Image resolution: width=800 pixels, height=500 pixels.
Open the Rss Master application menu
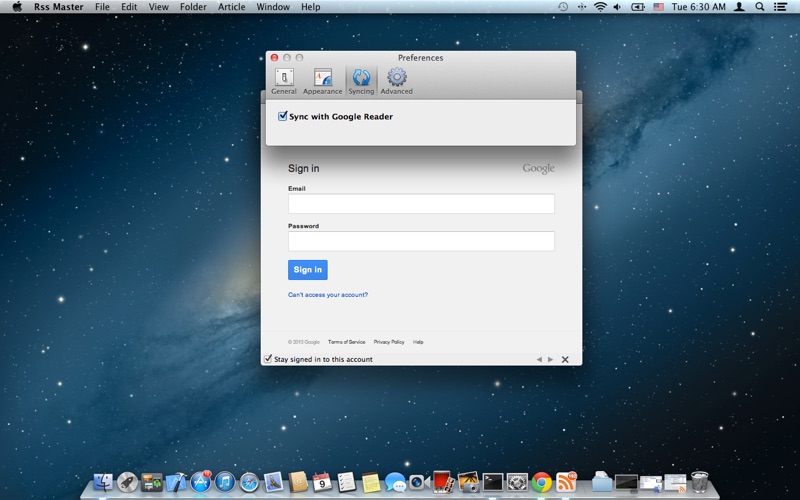coord(59,7)
